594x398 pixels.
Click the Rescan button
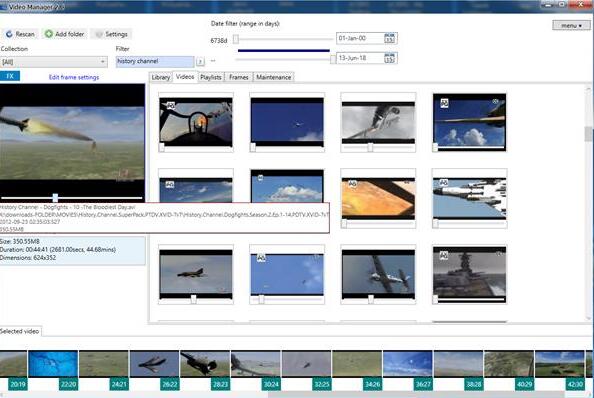click(x=20, y=34)
